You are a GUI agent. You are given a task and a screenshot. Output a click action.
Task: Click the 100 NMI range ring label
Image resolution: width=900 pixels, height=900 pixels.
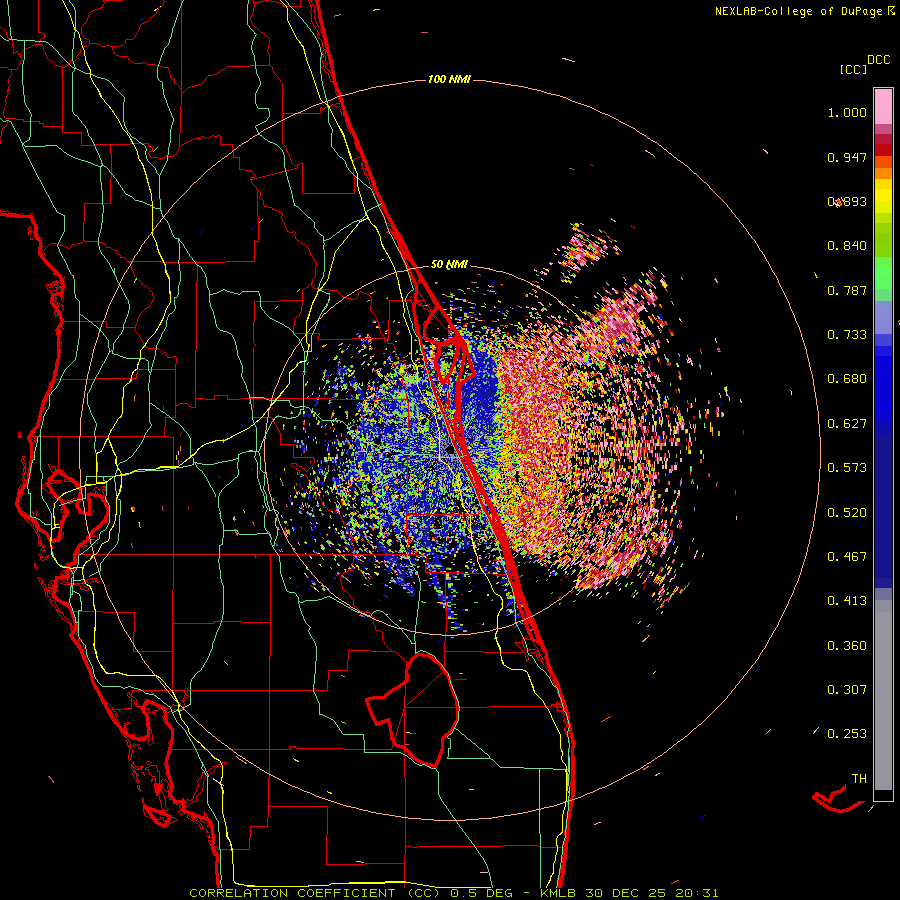(449, 79)
